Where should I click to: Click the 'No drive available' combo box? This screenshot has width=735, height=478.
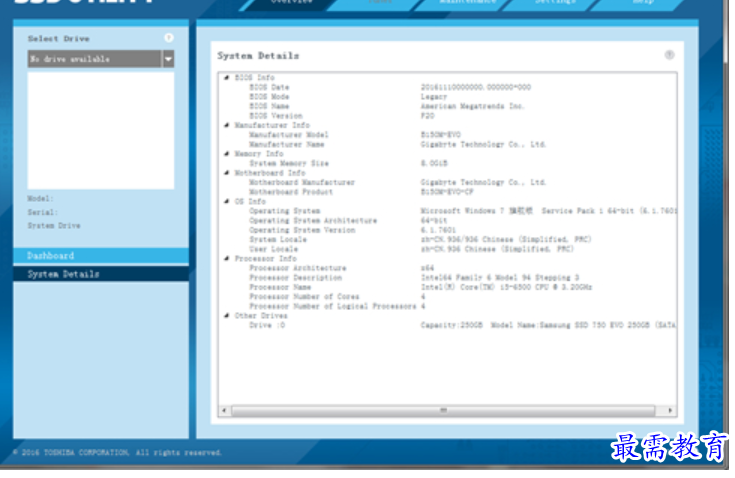tap(94, 59)
